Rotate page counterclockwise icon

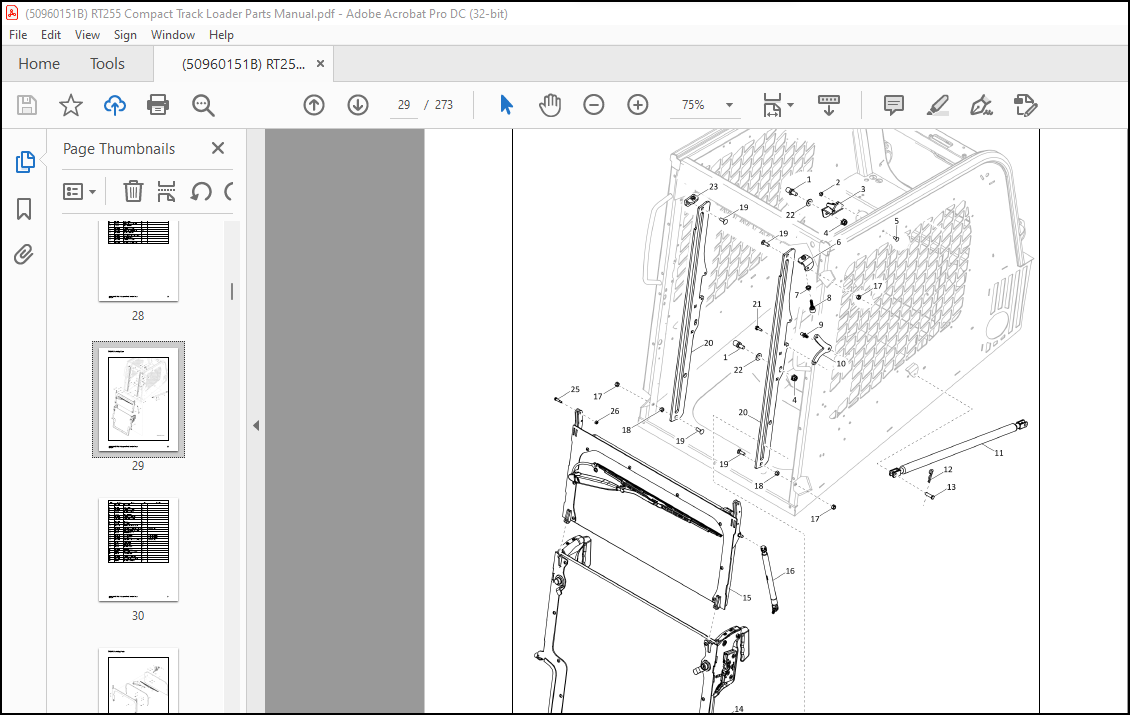[x=201, y=192]
